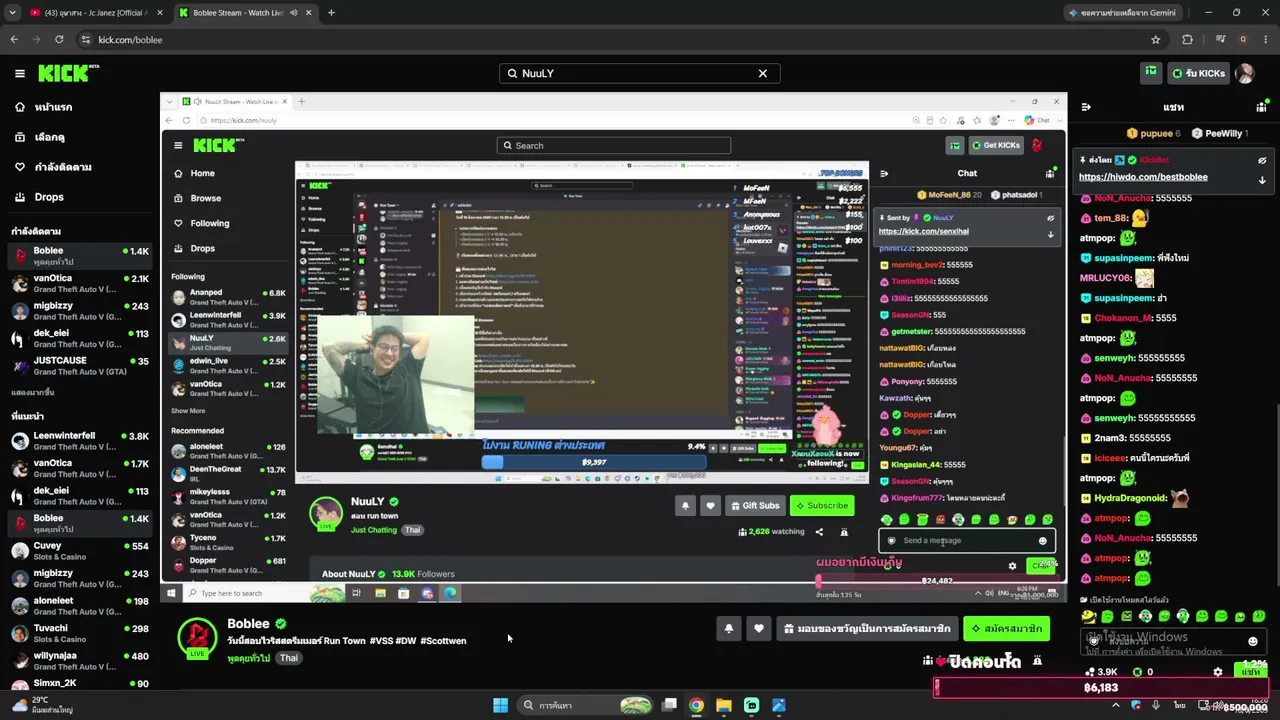Click the MRLUCYO6 chat username
The height and width of the screenshot is (720, 1280).
(x=1106, y=278)
